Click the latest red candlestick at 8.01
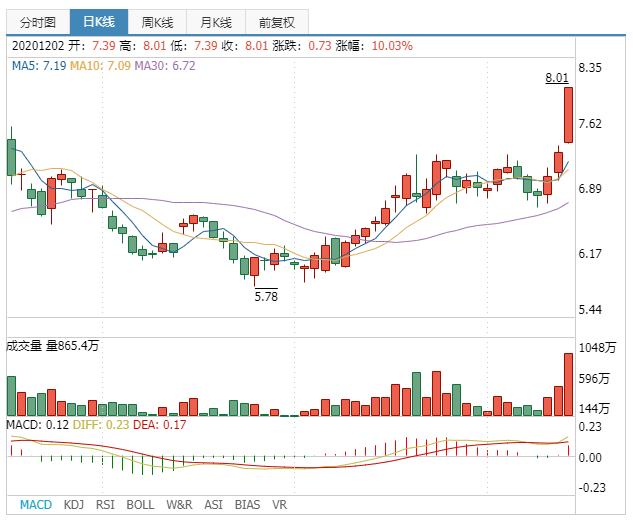Screen dimensions: 633x526 coord(568,115)
